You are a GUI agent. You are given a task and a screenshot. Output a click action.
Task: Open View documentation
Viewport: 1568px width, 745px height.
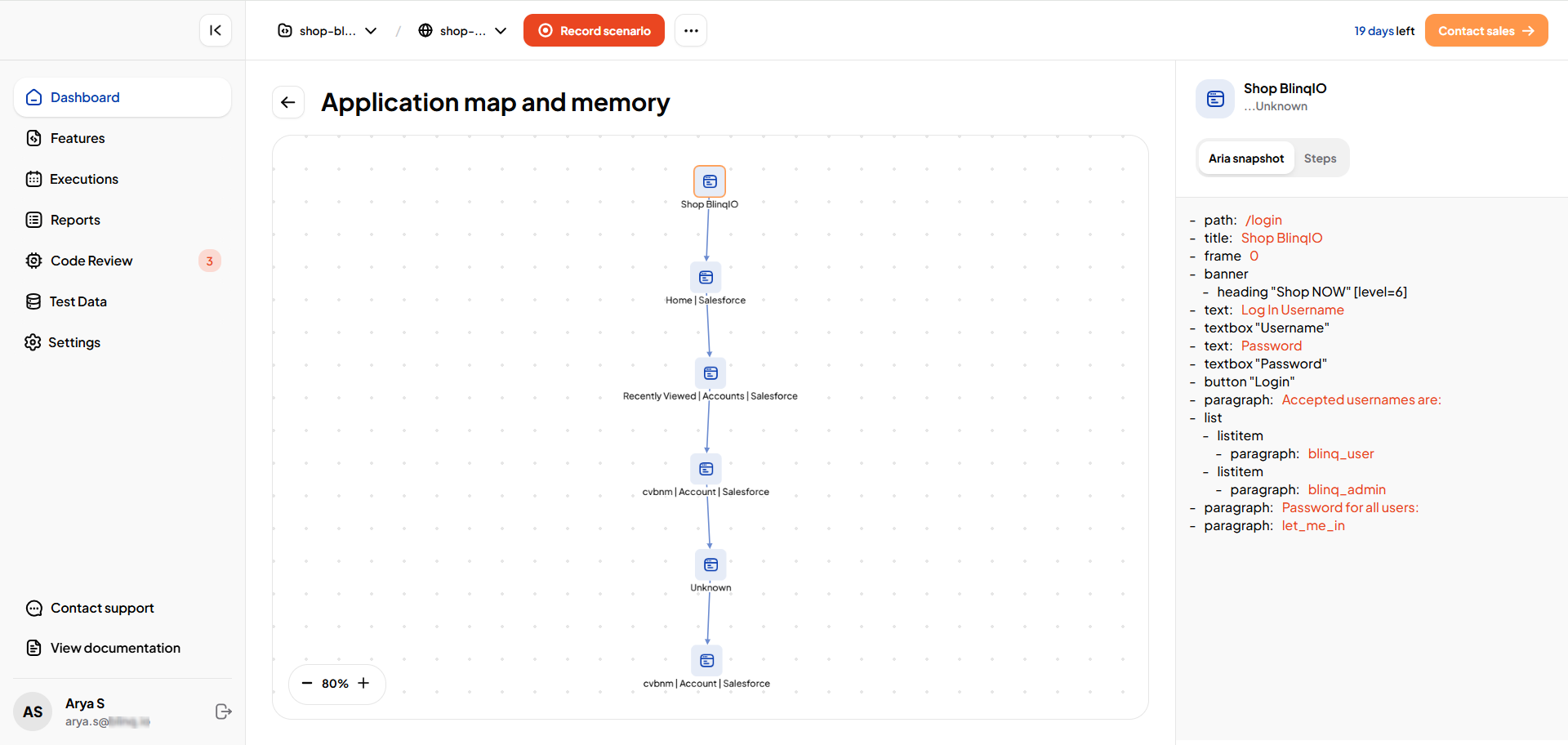(x=114, y=648)
